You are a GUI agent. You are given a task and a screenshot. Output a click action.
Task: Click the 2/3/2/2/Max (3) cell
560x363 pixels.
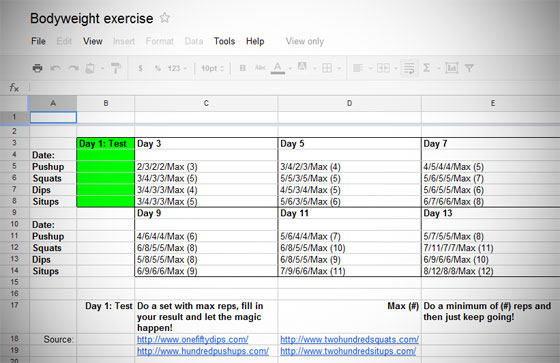(206, 166)
